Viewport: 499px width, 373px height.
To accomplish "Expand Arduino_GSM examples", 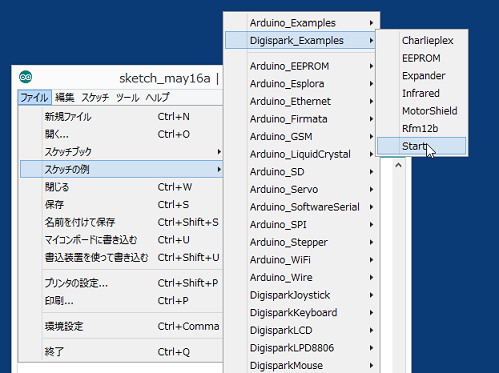I will 302,137.
